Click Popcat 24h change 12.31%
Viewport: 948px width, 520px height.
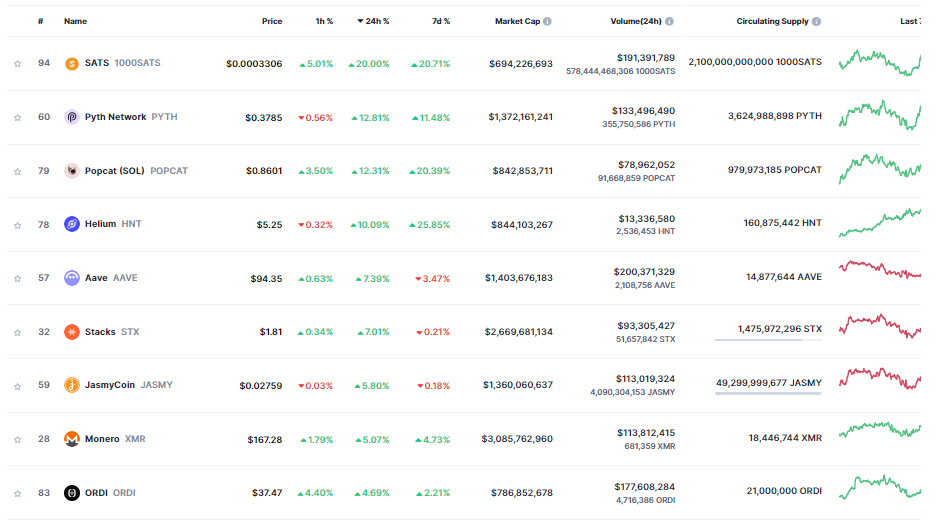[x=371, y=171]
